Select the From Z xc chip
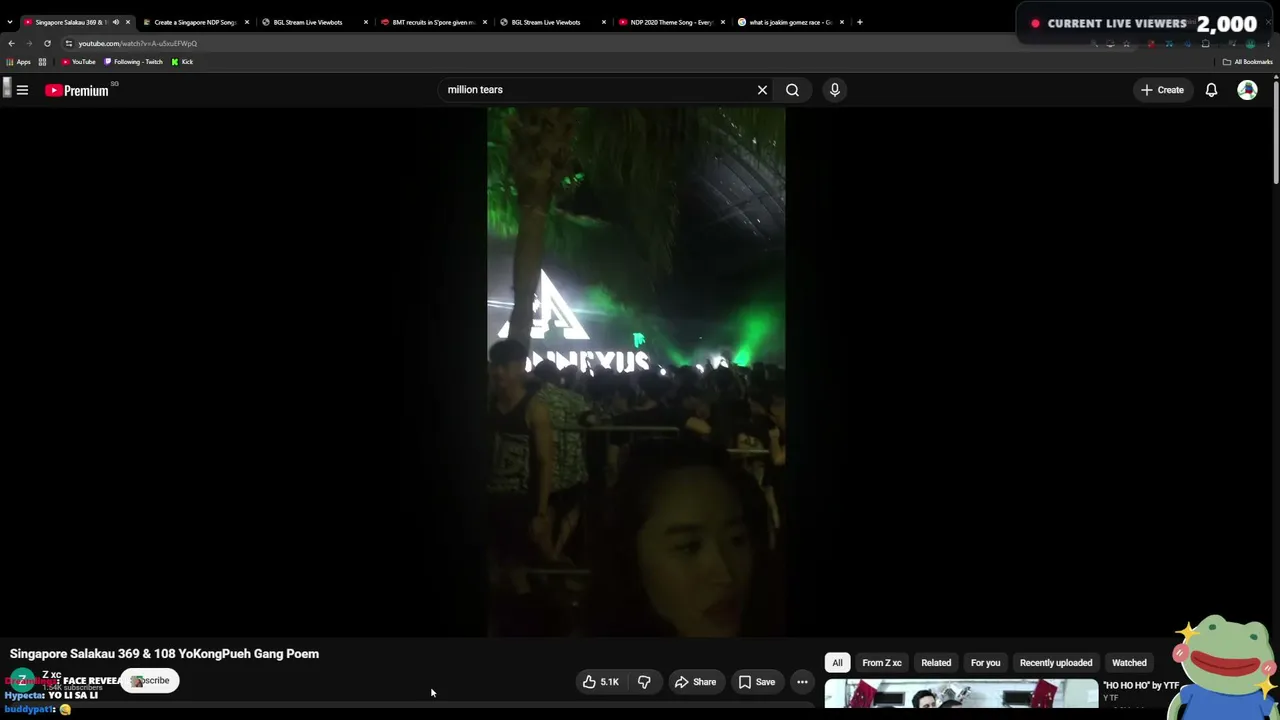Image resolution: width=1280 pixels, height=720 pixels. (x=882, y=663)
